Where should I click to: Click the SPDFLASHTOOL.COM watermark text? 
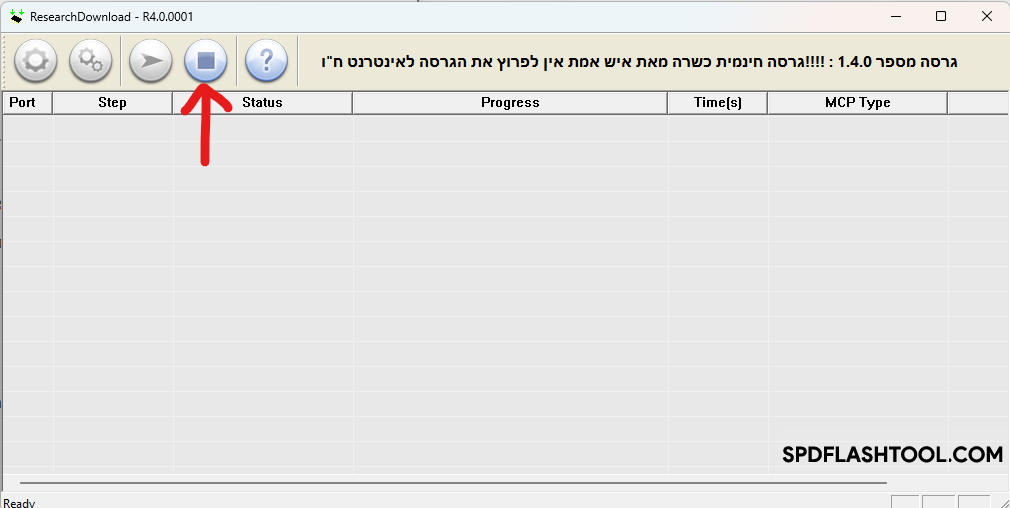pyautogui.click(x=892, y=455)
